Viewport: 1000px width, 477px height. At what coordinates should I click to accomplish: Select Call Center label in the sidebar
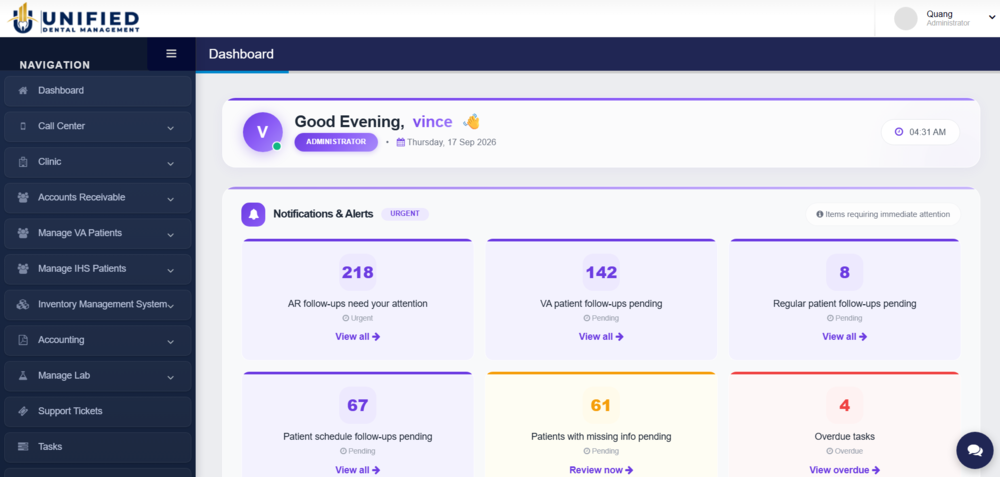click(61, 126)
